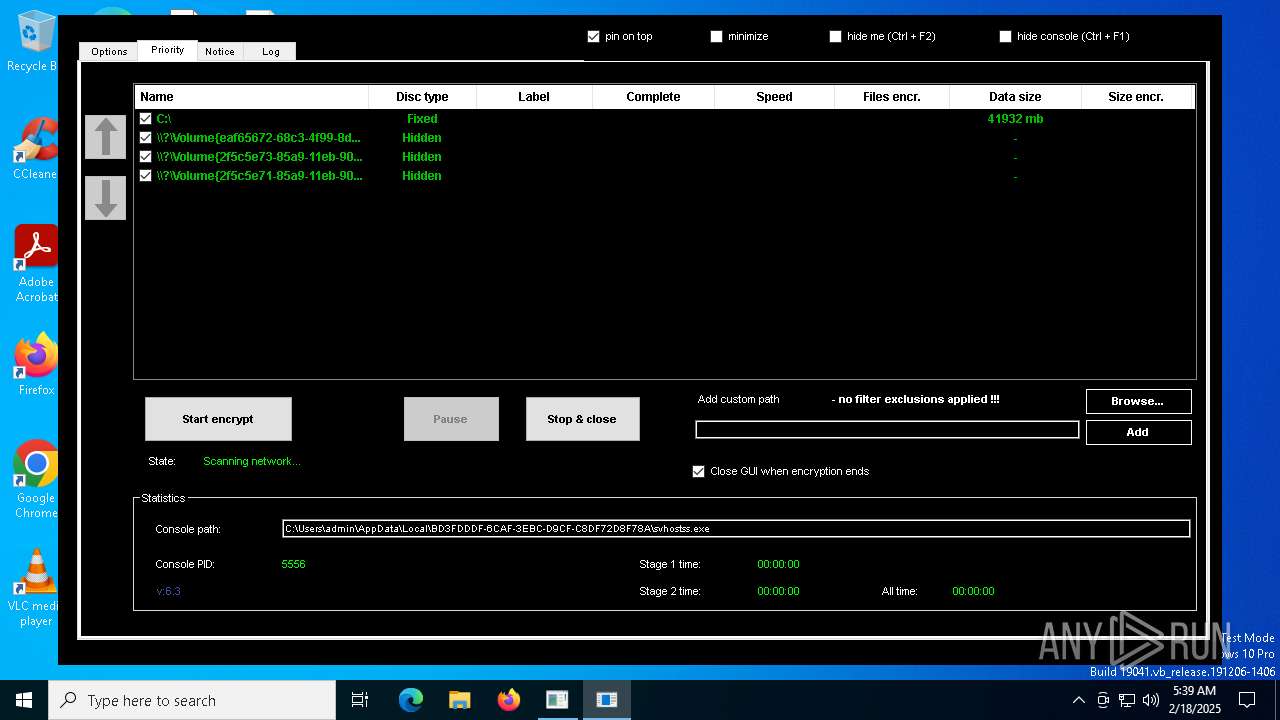Uncheck Volume{2f5c5e71 checkbox
Image resolution: width=1280 pixels, height=720 pixels.
pos(146,175)
